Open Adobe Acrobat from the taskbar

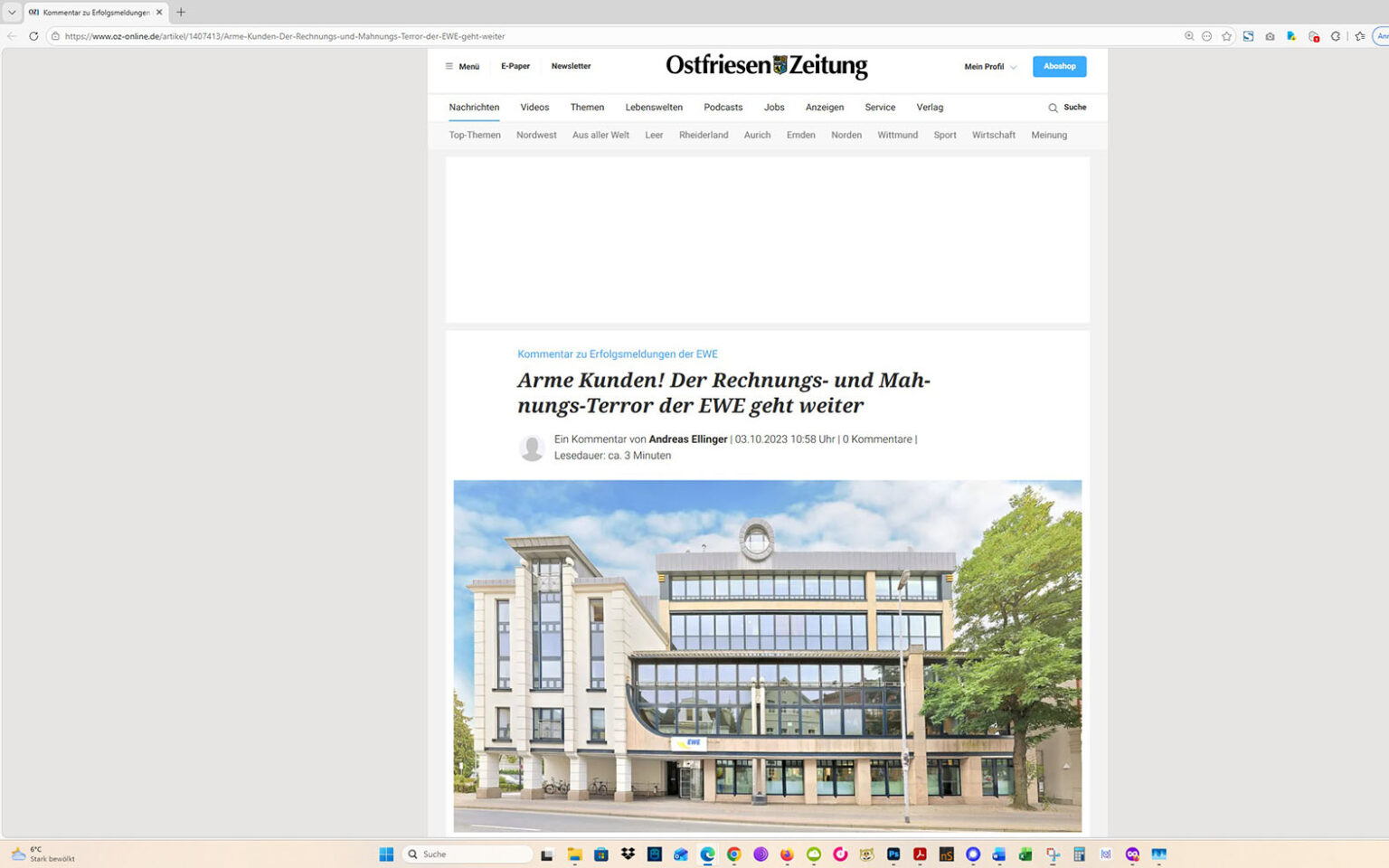pyautogui.click(x=920, y=854)
